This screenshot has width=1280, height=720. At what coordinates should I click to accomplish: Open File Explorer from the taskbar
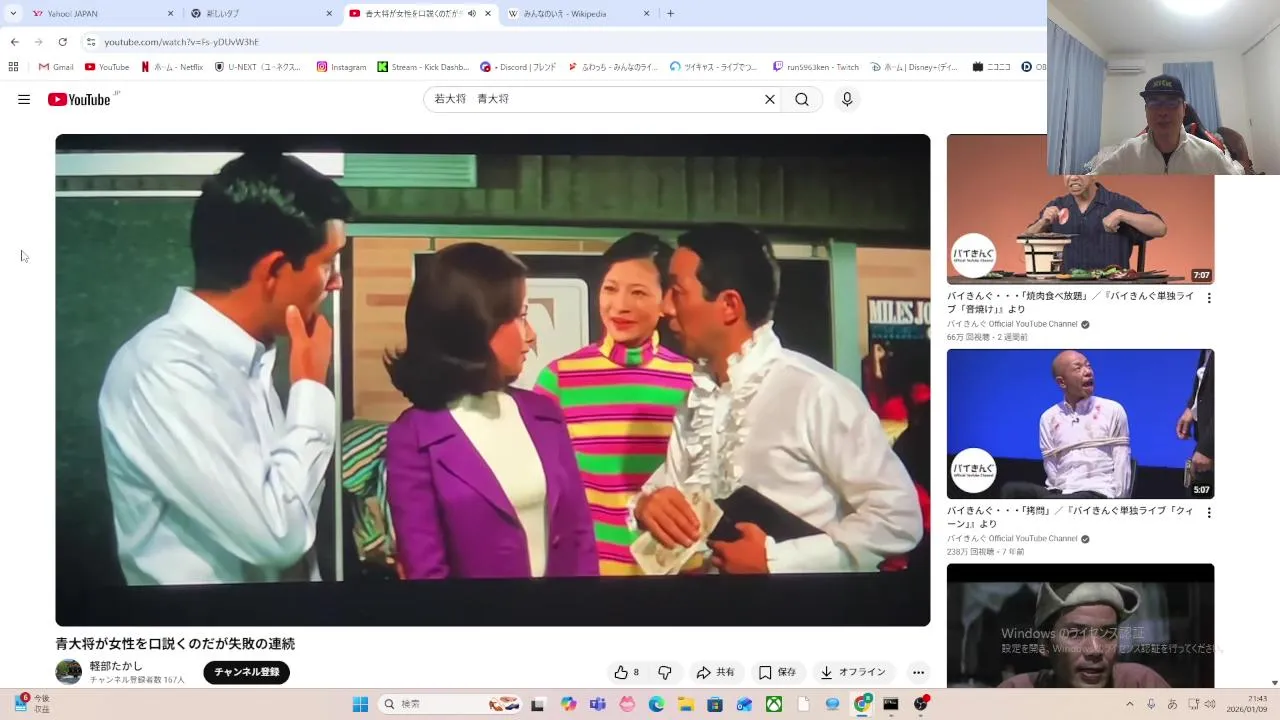(x=686, y=704)
